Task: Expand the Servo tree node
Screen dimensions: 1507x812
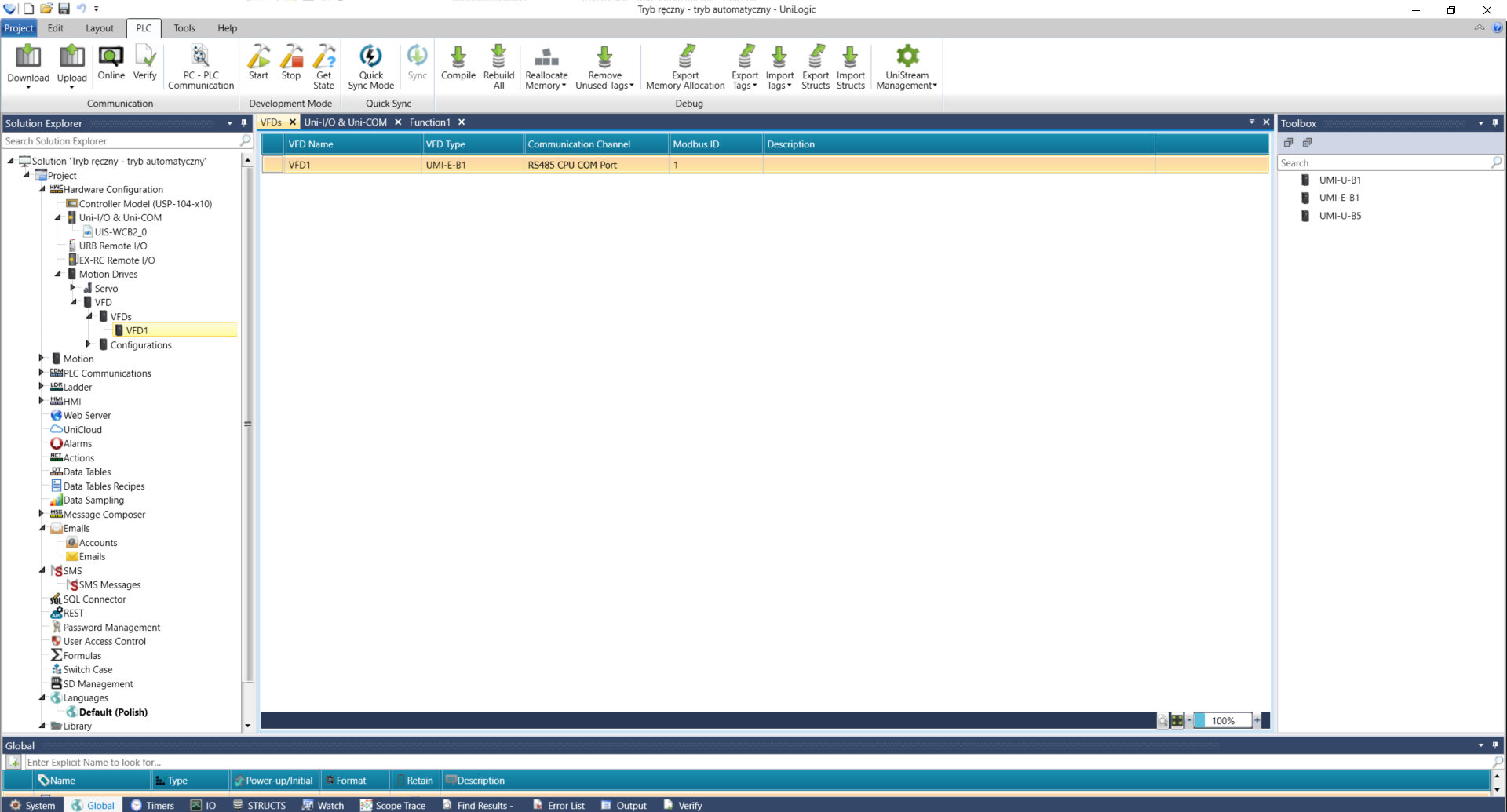Action: coord(73,288)
